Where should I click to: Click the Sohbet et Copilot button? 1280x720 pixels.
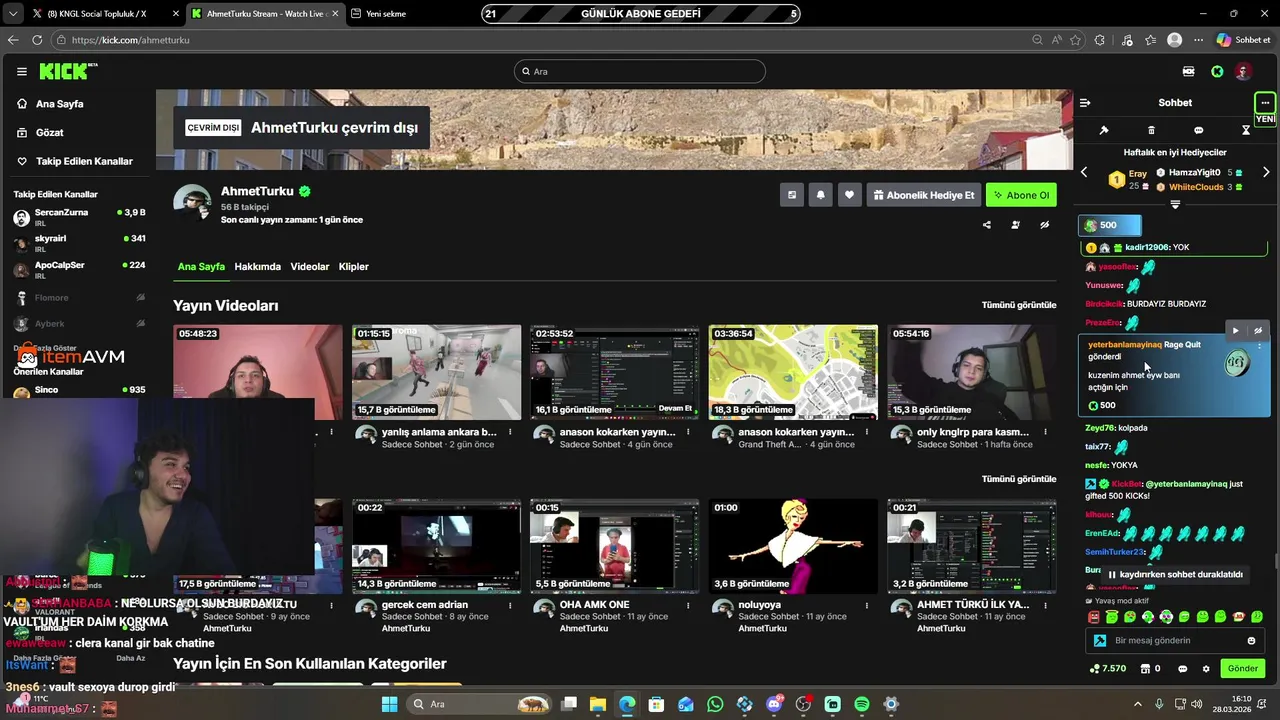pyautogui.click(x=1244, y=40)
